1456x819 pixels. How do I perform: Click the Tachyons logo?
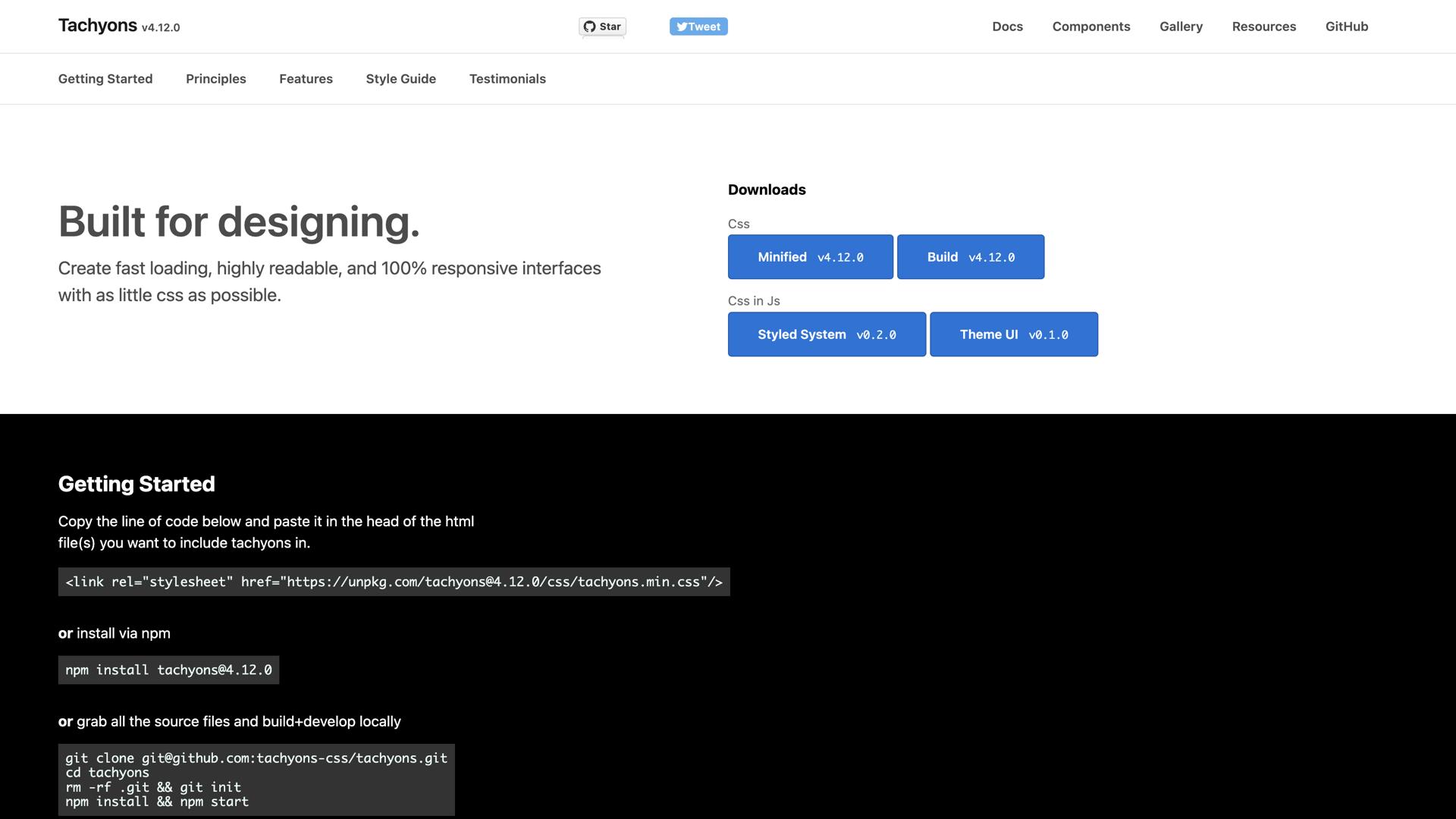coord(97,24)
